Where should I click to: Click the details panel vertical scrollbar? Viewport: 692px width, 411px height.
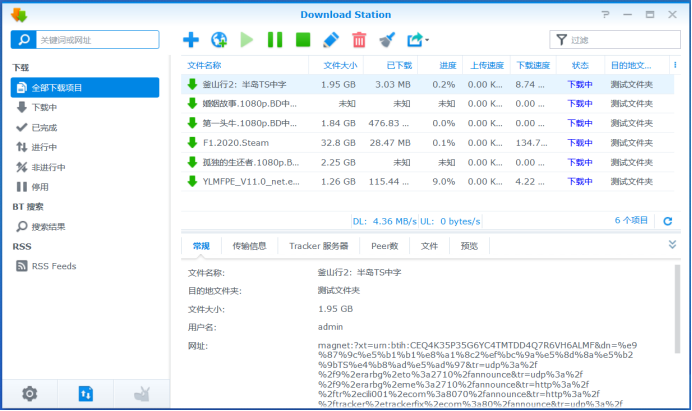pos(677,309)
